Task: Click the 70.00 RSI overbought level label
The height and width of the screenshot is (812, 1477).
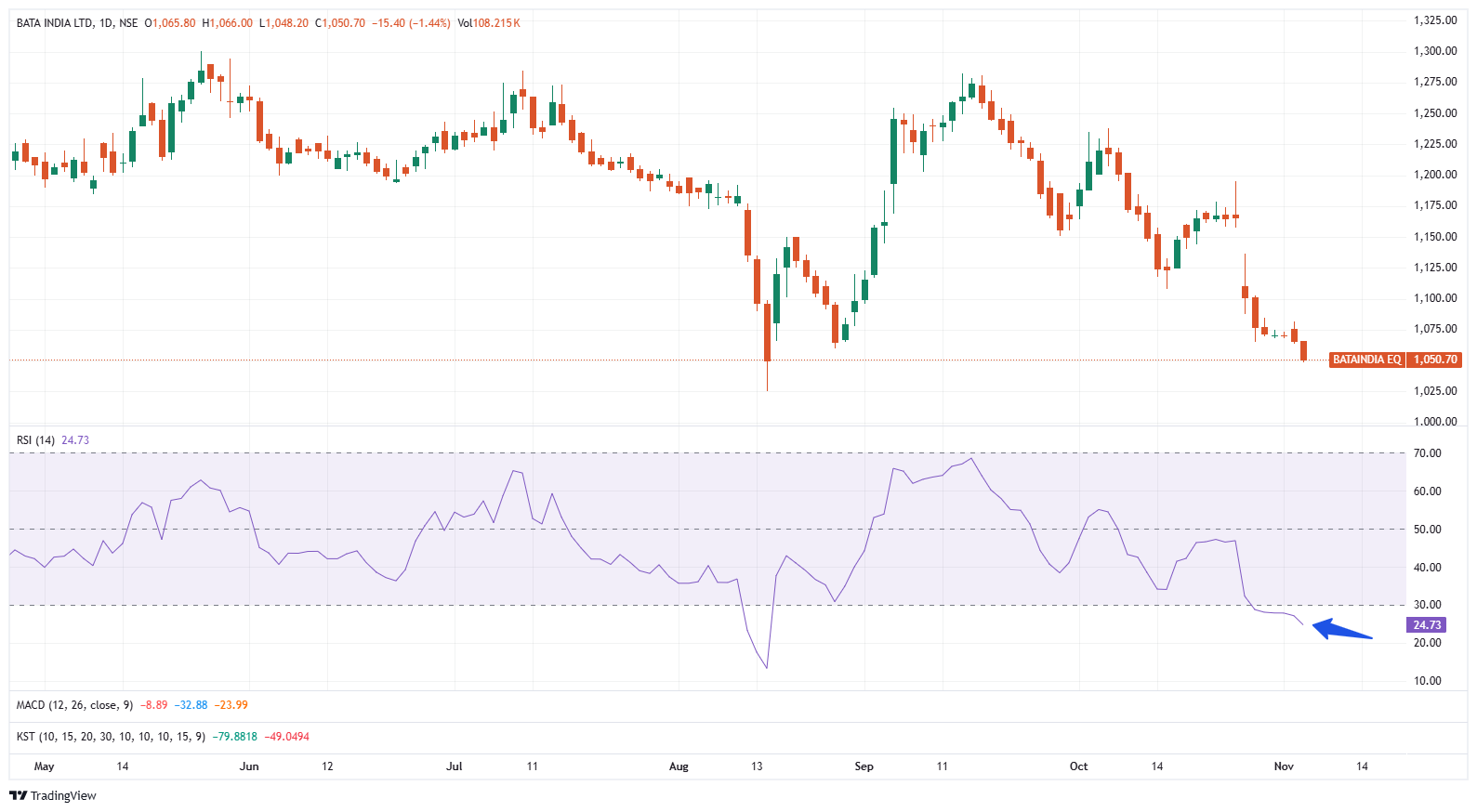Action: point(1427,453)
